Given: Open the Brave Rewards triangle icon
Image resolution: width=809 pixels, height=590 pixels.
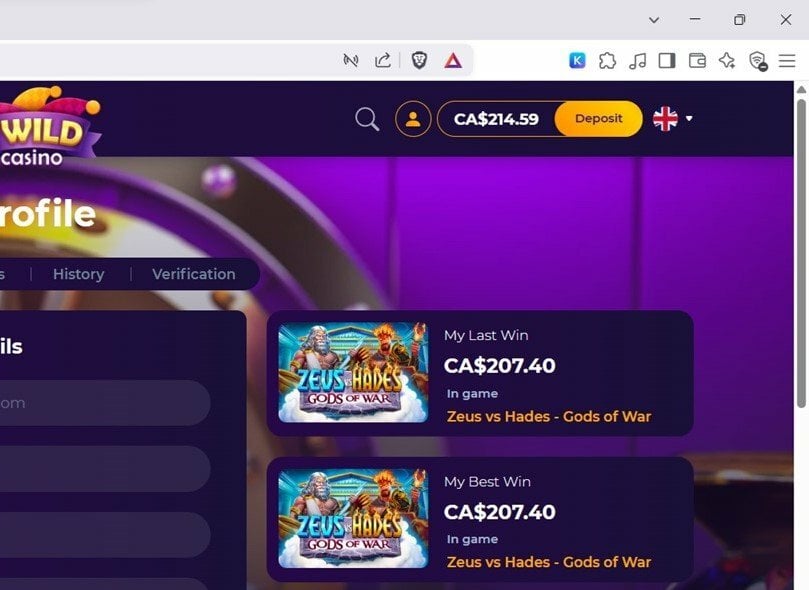Looking at the screenshot, I should 453,61.
